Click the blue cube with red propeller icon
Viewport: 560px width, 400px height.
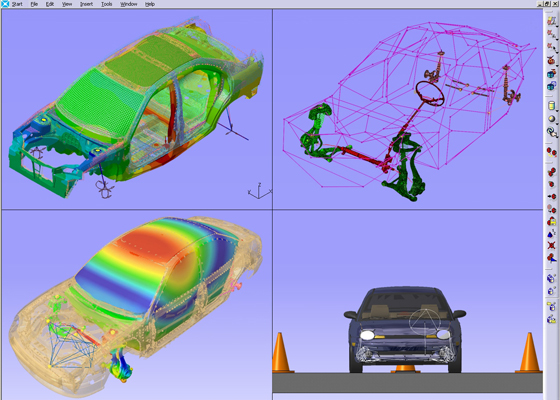click(x=551, y=73)
